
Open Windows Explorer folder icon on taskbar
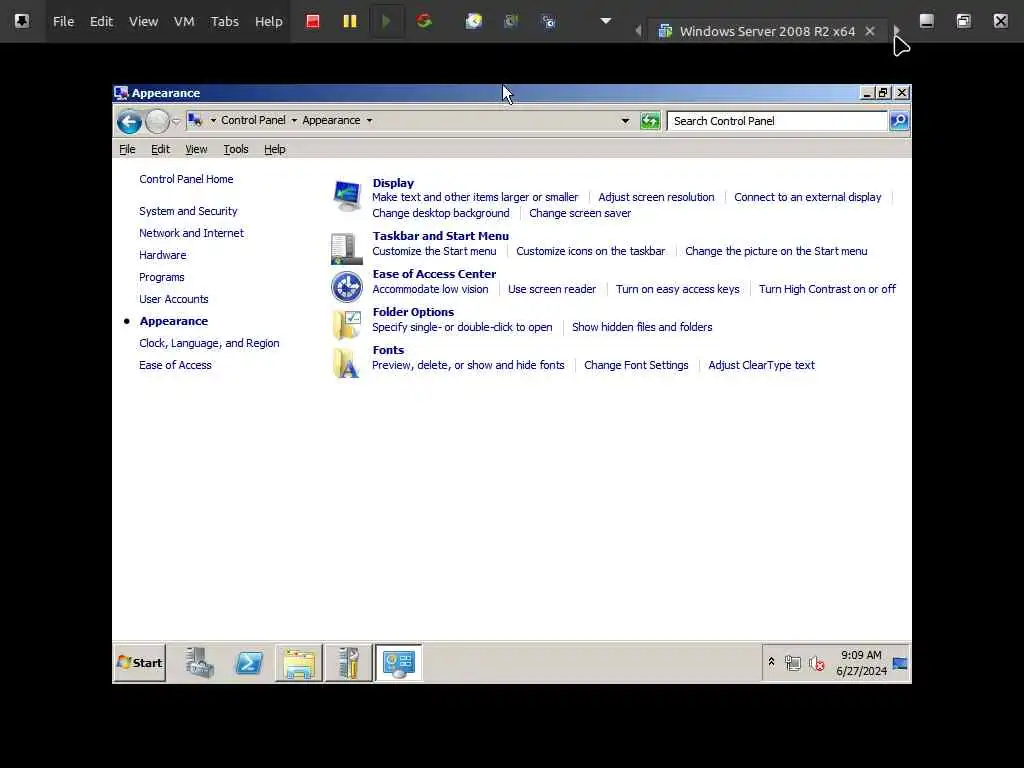299,663
